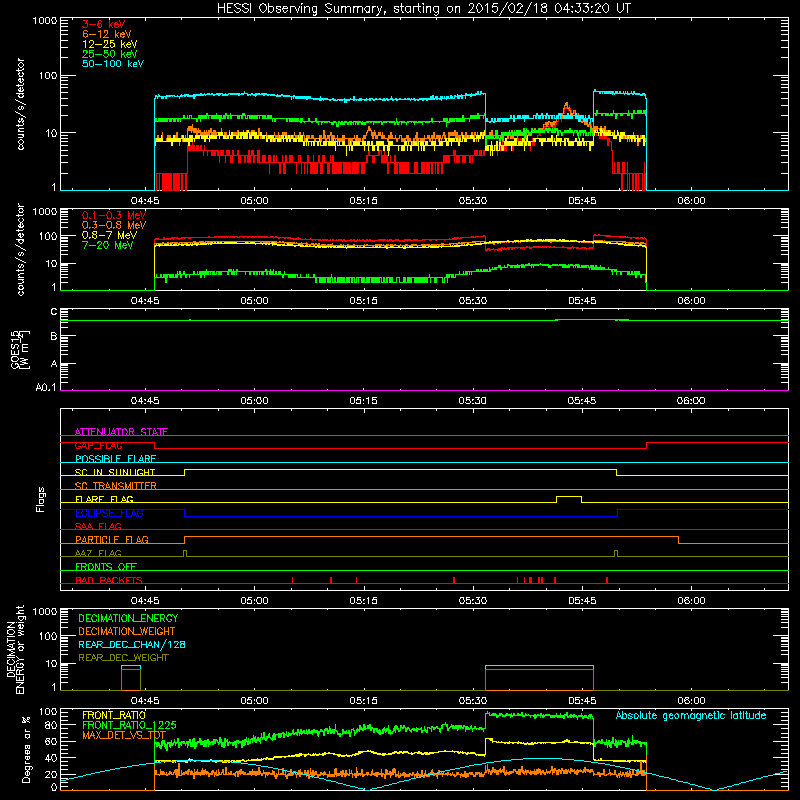Screen dimensions: 800x800
Task: Click the 0.8-7 MeV legend entry
Action: 109,235
